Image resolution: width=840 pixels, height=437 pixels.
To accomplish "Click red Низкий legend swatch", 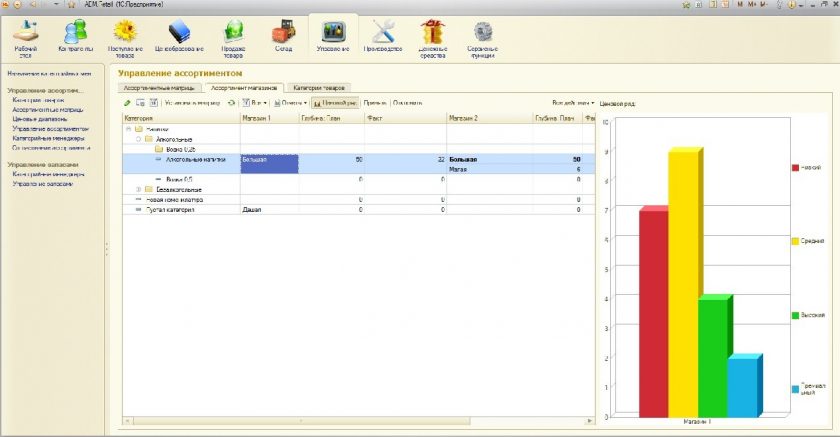I will click(796, 168).
